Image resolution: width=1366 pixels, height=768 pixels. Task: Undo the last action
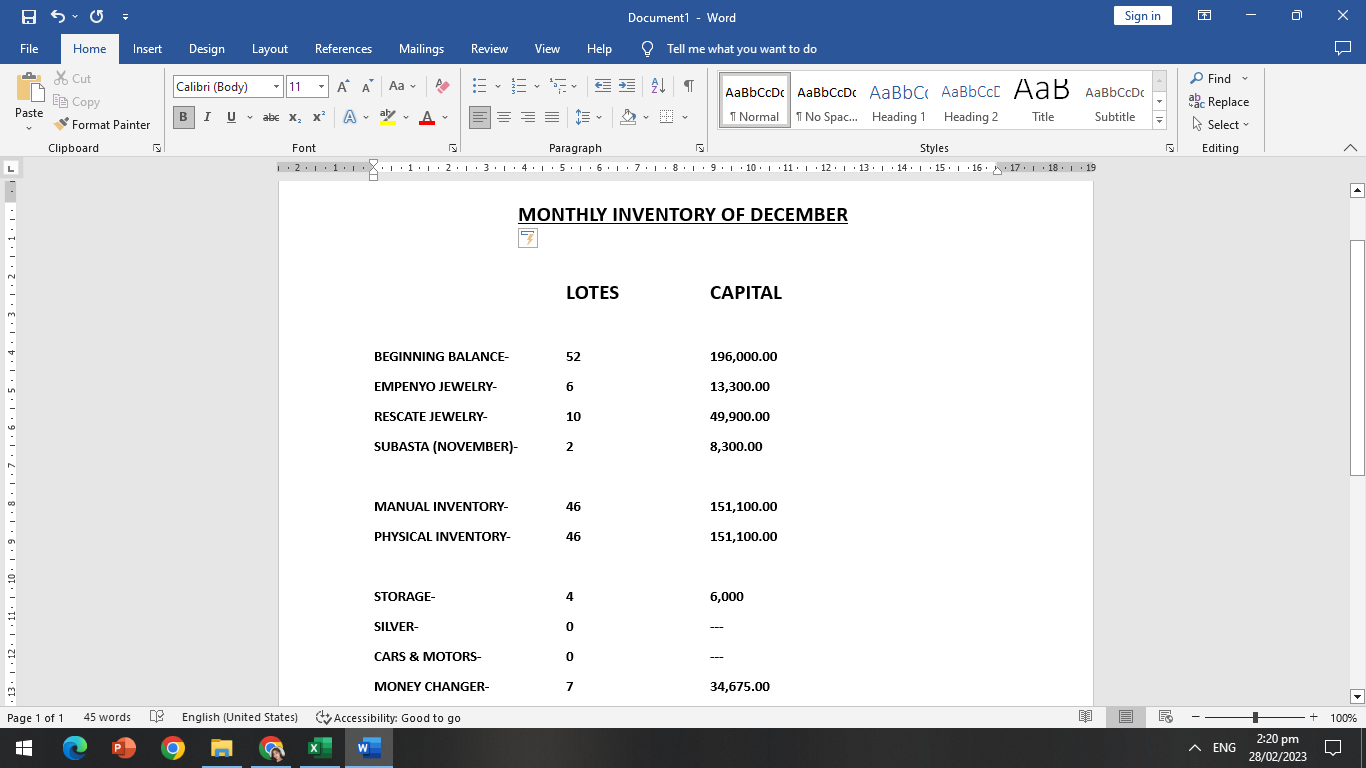coord(57,17)
